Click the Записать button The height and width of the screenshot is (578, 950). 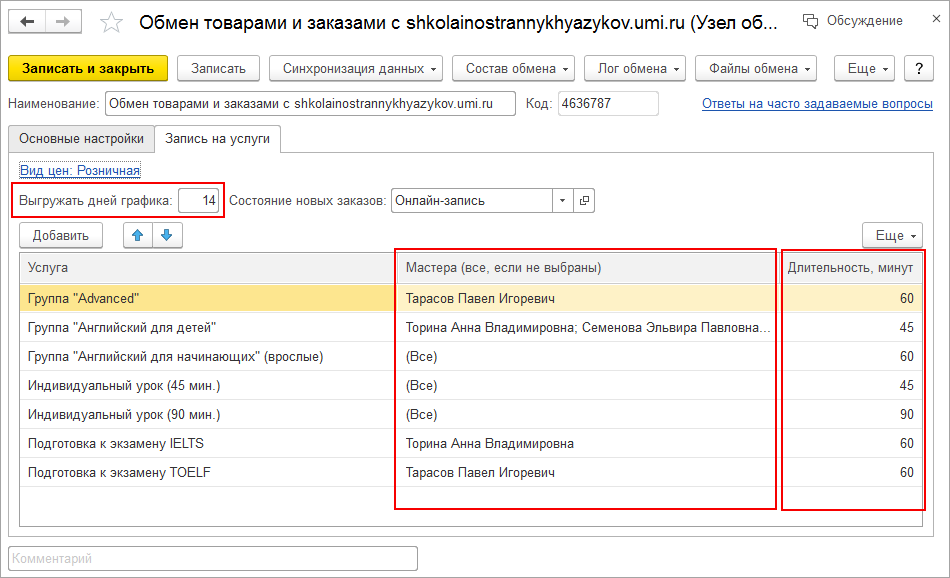click(x=218, y=68)
